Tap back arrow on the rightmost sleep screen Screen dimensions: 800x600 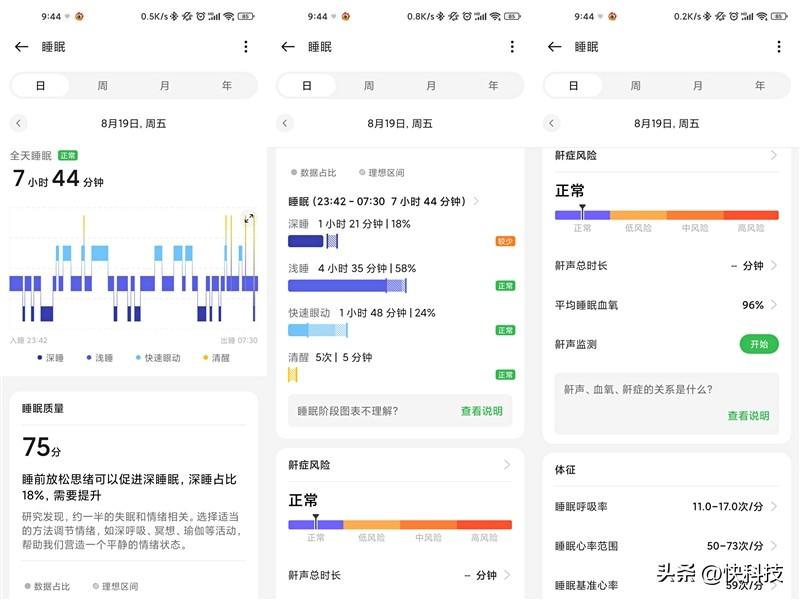(x=554, y=47)
